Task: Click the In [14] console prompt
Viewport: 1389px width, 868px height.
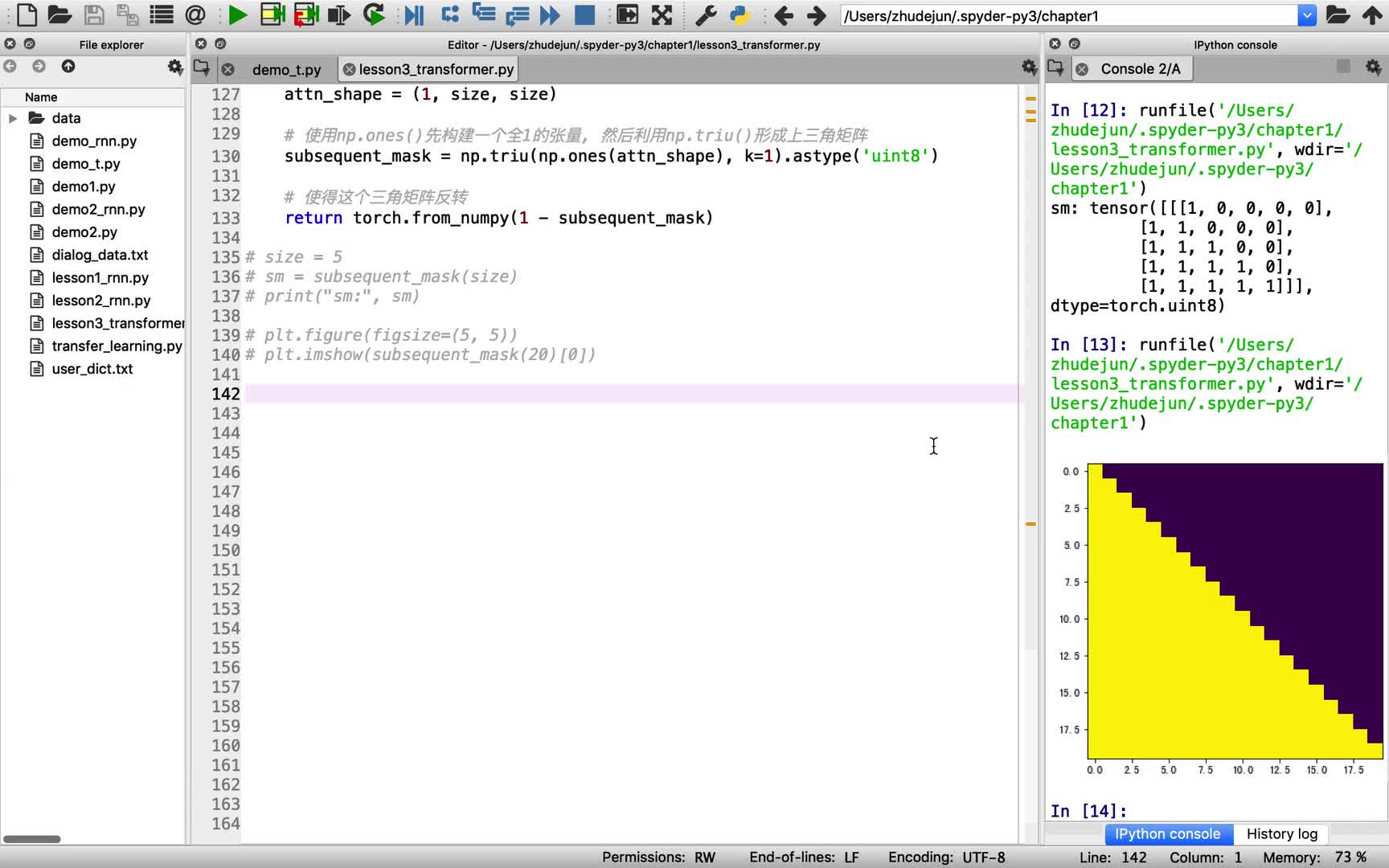Action: point(1088,811)
